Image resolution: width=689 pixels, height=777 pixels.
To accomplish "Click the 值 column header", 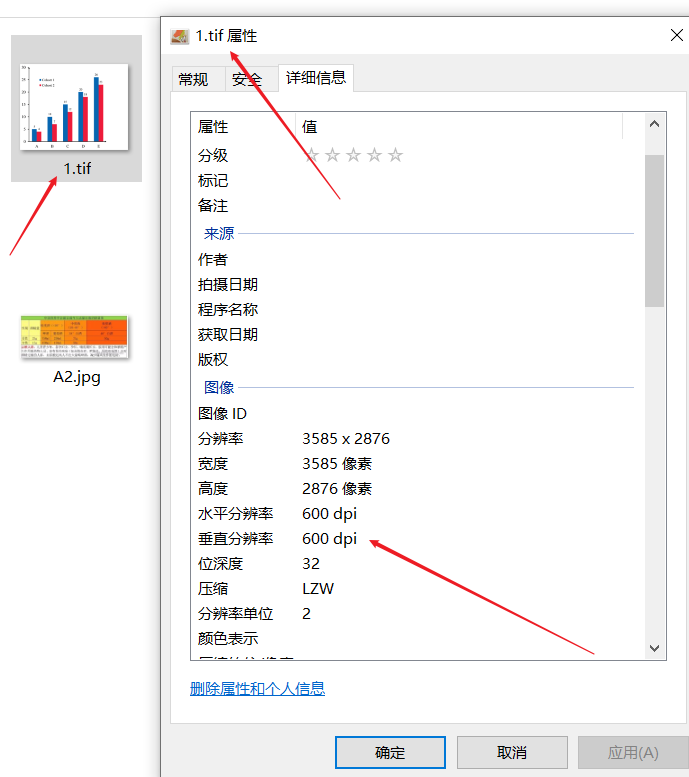I will pos(459,127).
